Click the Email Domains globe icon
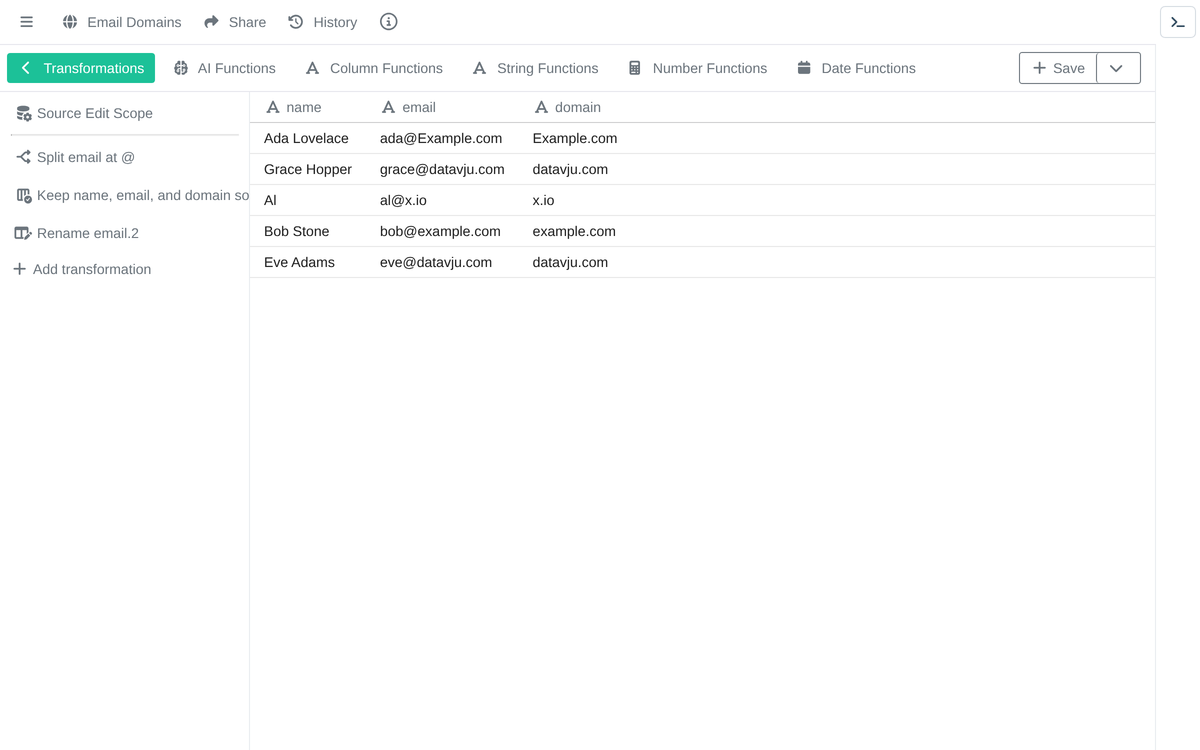The width and height of the screenshot is (1200, 750). click(x=70, y=22)
